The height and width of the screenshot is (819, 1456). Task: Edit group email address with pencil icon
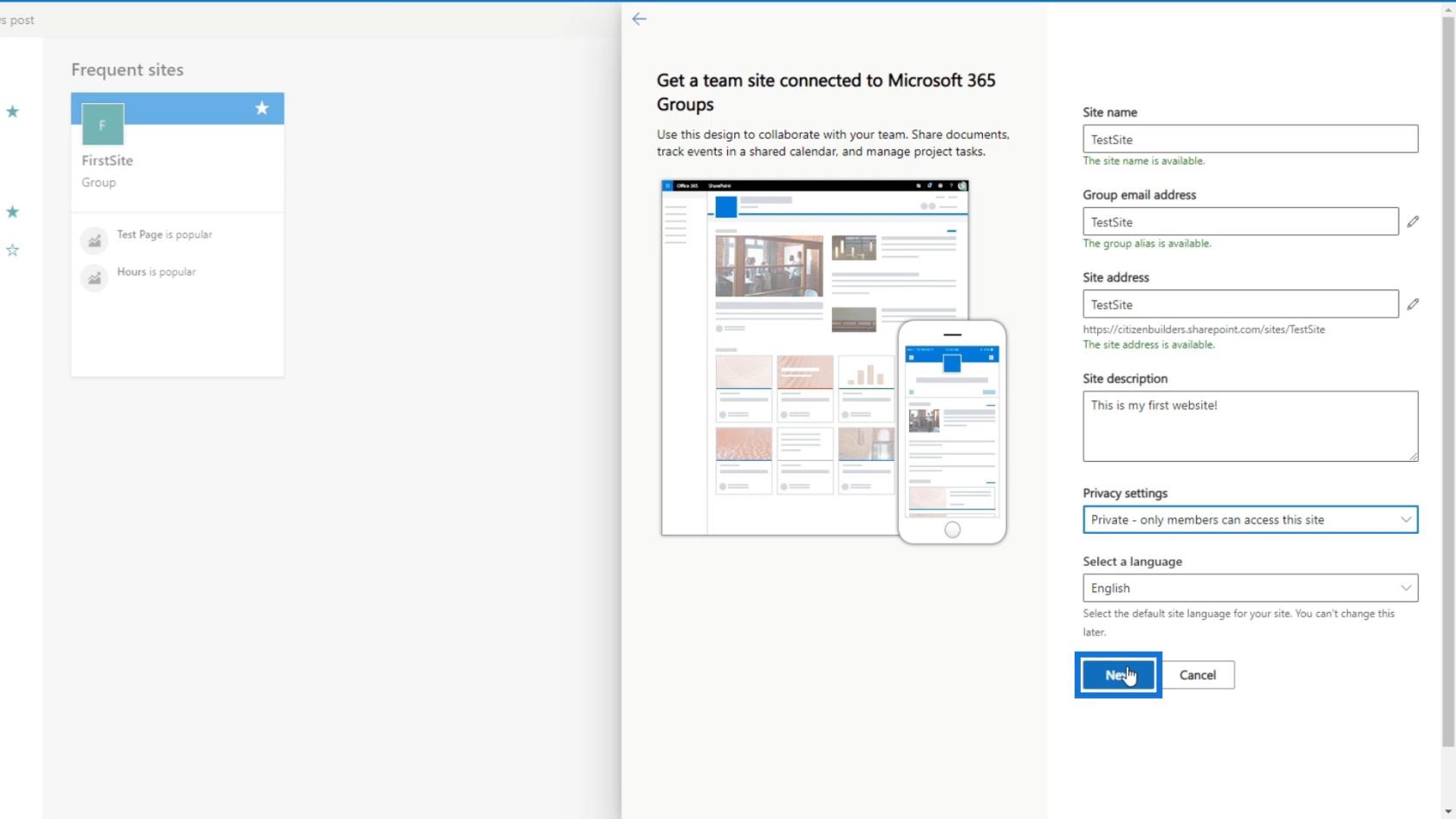(x=1413, y=222)
